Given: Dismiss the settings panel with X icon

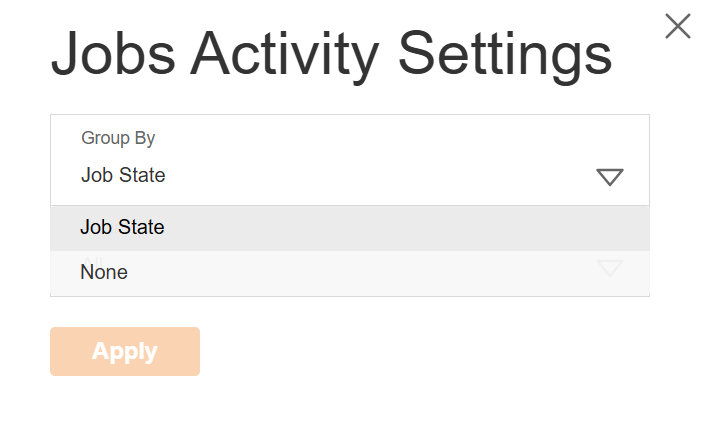Looking at the screenshot, I should [677, 26].
